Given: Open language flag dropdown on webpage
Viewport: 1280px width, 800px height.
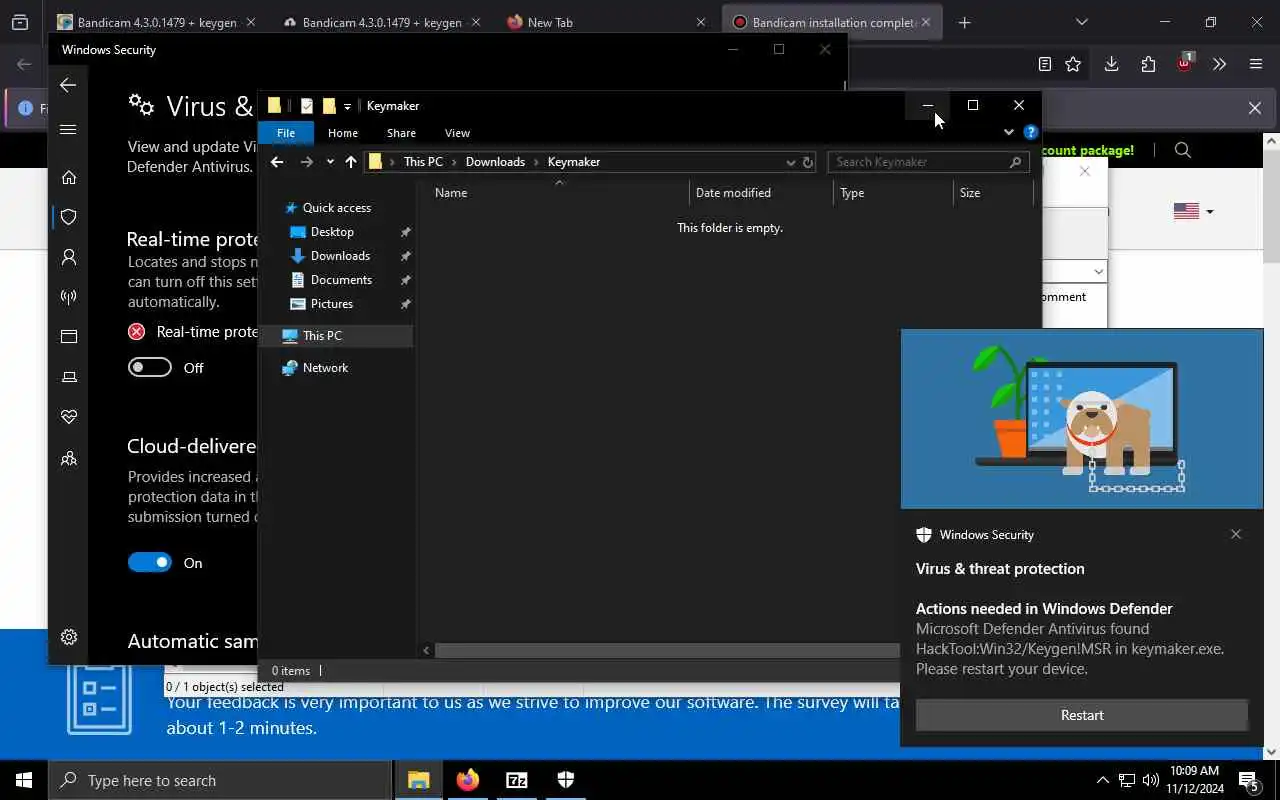Looking at the screenshot, I should coord(1193,211).
